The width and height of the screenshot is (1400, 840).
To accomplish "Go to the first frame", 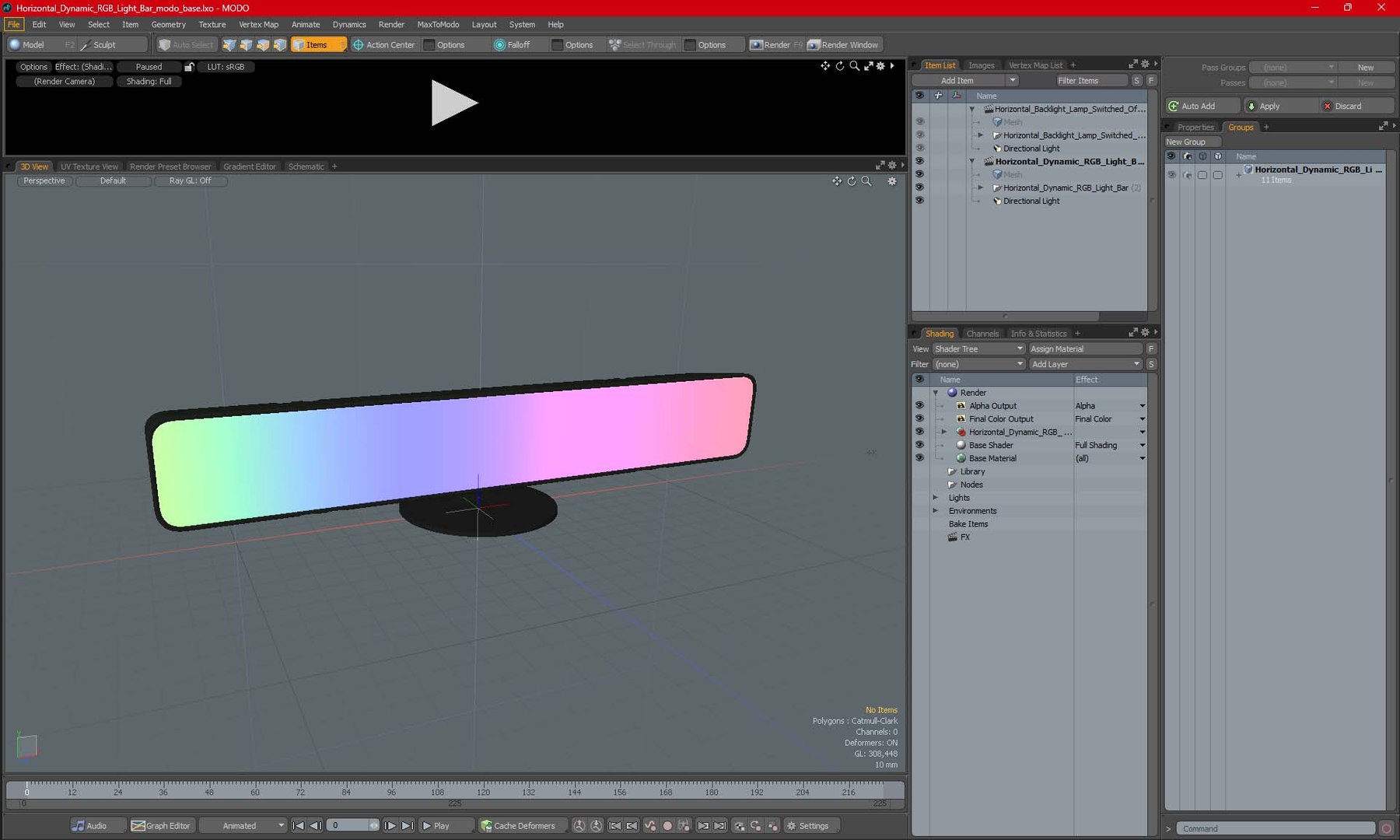I will 298,825.
